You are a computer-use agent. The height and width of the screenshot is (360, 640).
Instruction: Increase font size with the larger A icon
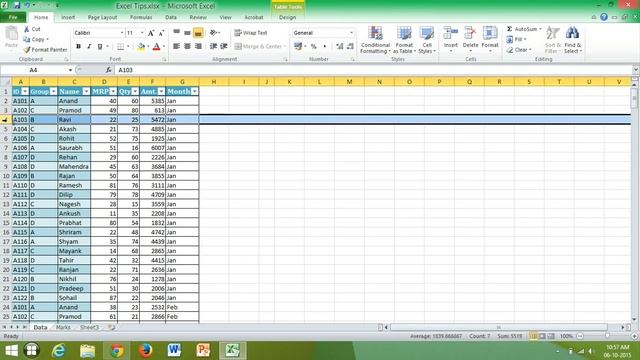click(x=151, y=33)
